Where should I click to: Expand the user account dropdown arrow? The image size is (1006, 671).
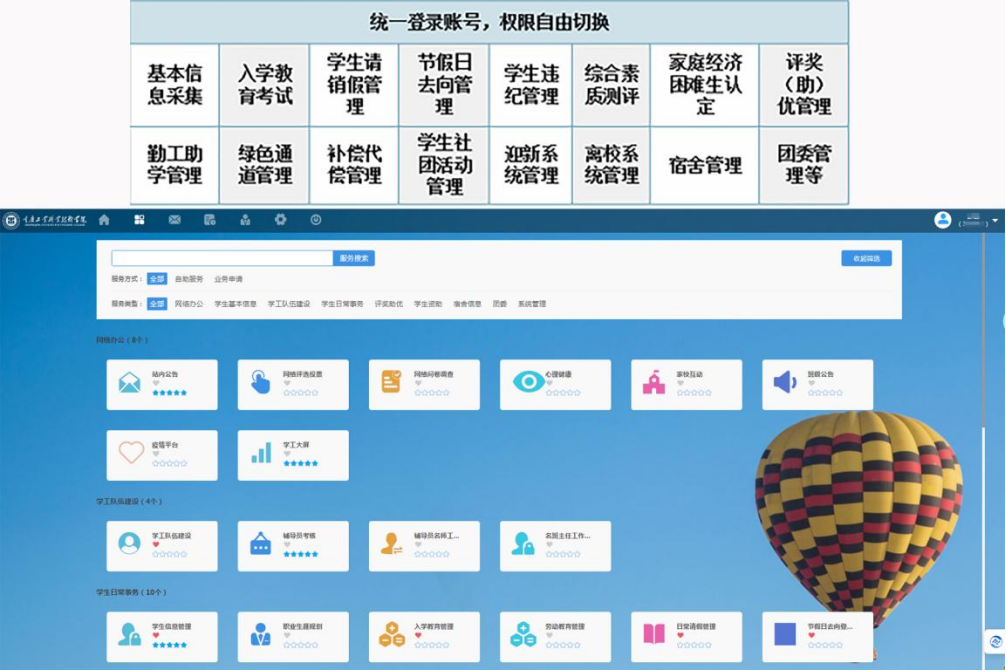tap(995, 221)
